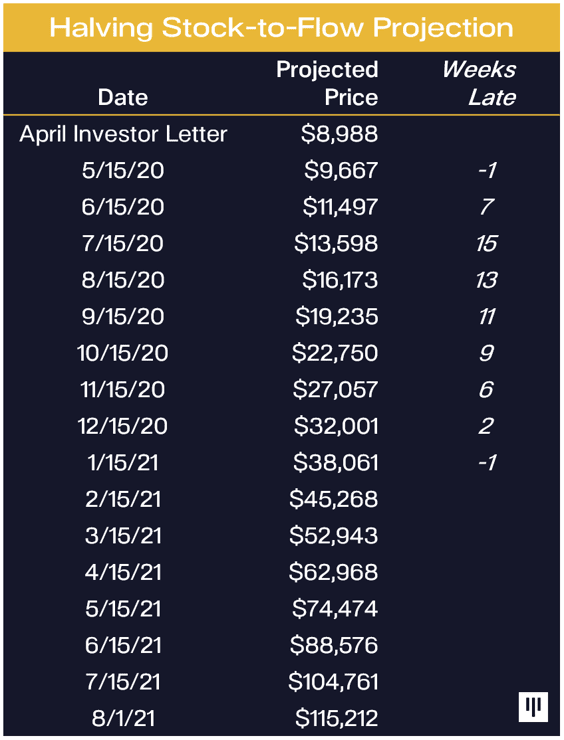
Task: Click the $8,988 projected price
Action: click(339, 134)
